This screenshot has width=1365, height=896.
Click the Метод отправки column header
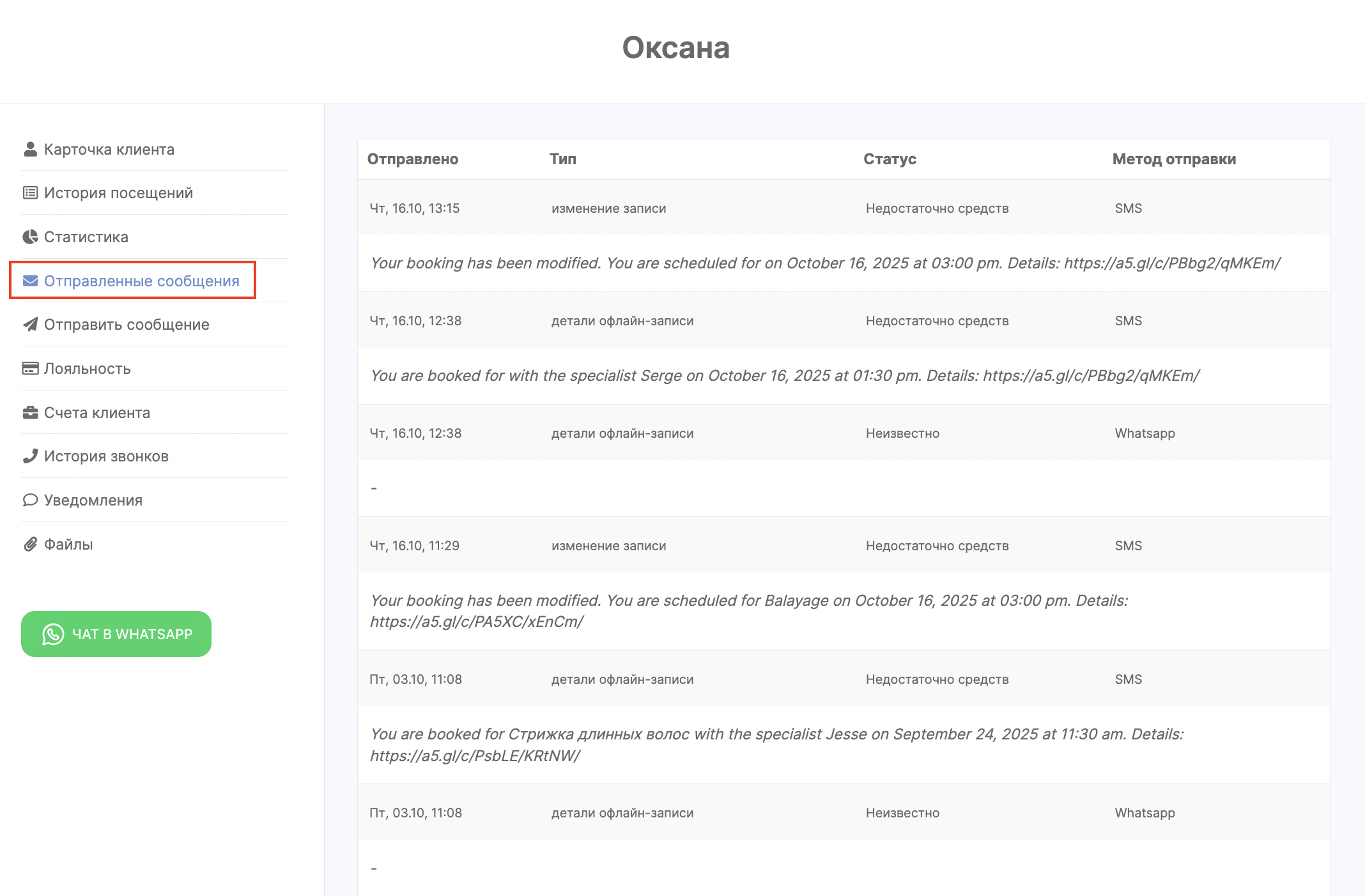[1174, 159]
